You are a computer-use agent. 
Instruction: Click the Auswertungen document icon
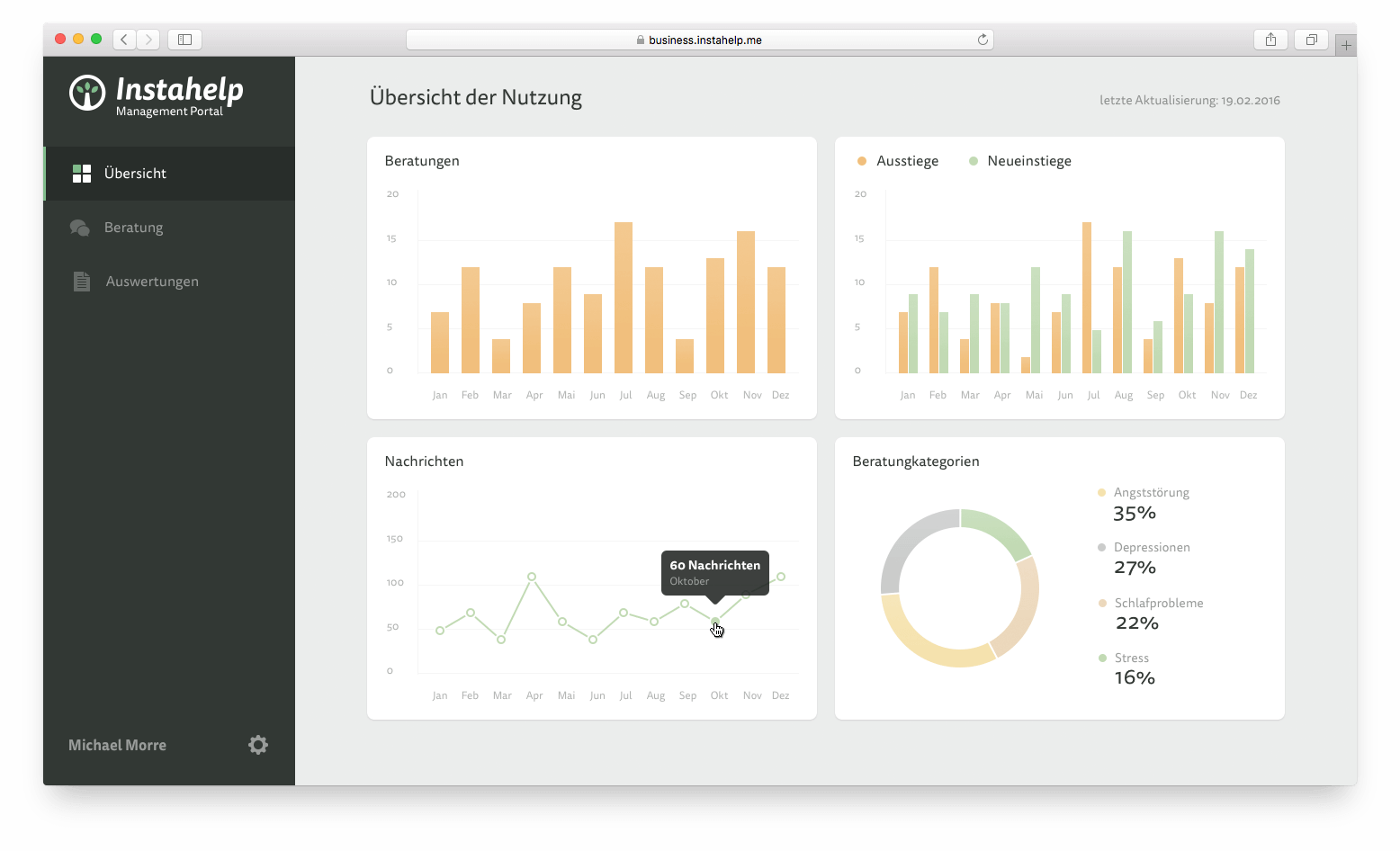coord(82,282)
